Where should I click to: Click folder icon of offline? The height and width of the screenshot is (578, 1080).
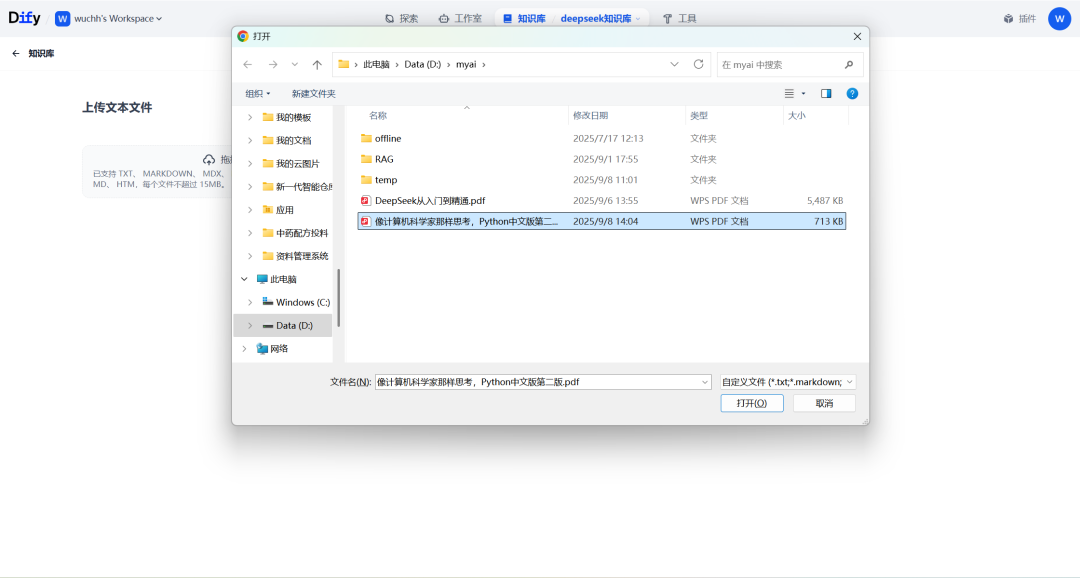click(x=366, y=138)
